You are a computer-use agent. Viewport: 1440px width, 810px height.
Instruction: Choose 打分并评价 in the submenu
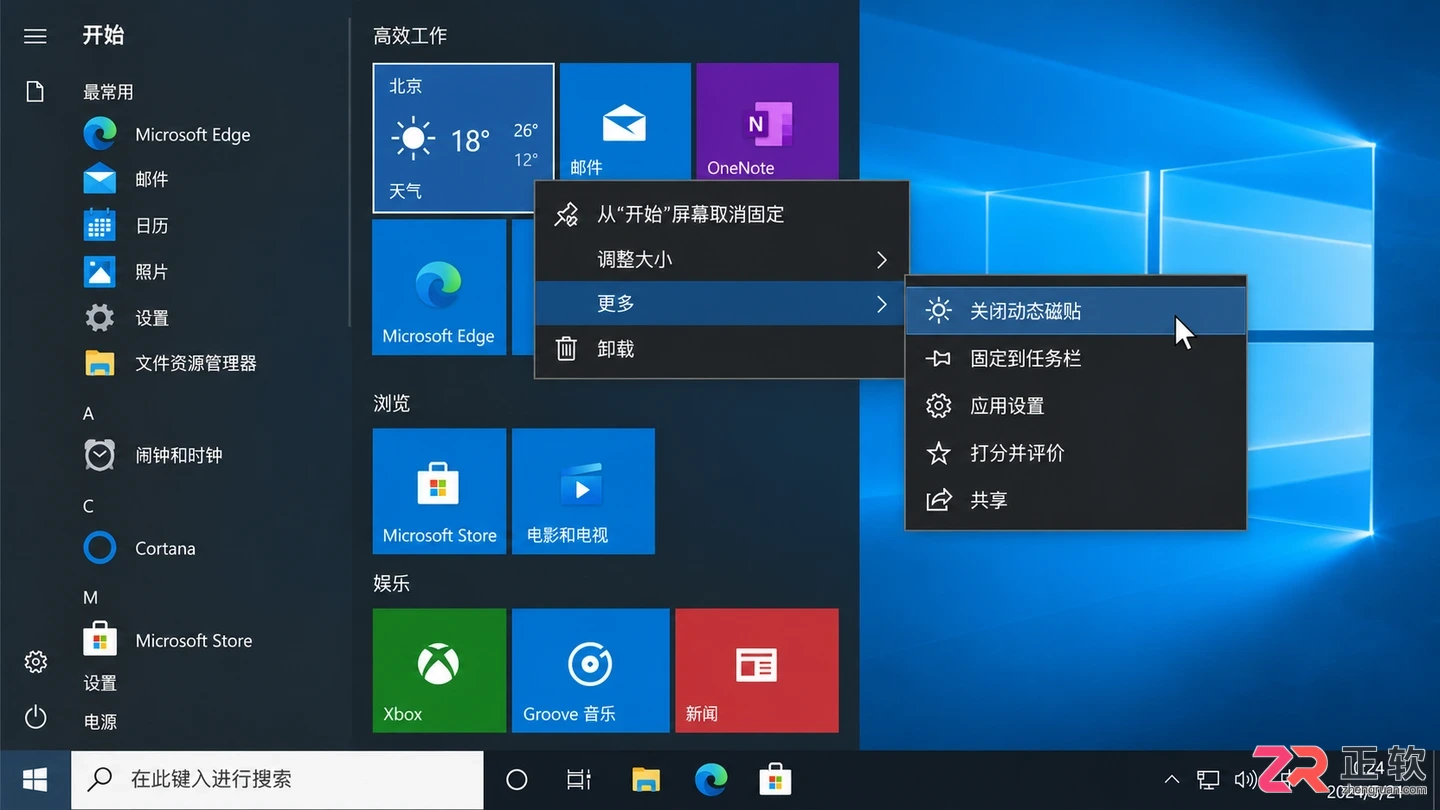click(x=1076, y=453)
